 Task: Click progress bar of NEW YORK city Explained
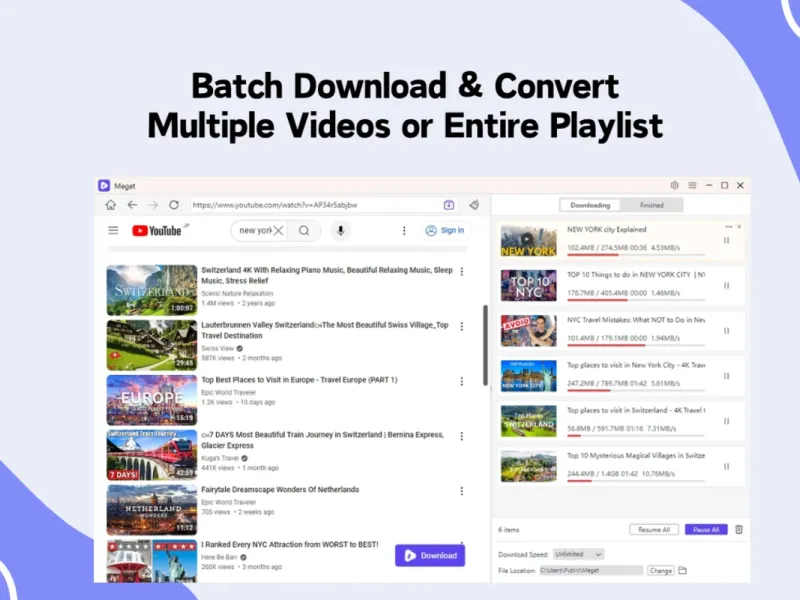(x=636, y=255)
